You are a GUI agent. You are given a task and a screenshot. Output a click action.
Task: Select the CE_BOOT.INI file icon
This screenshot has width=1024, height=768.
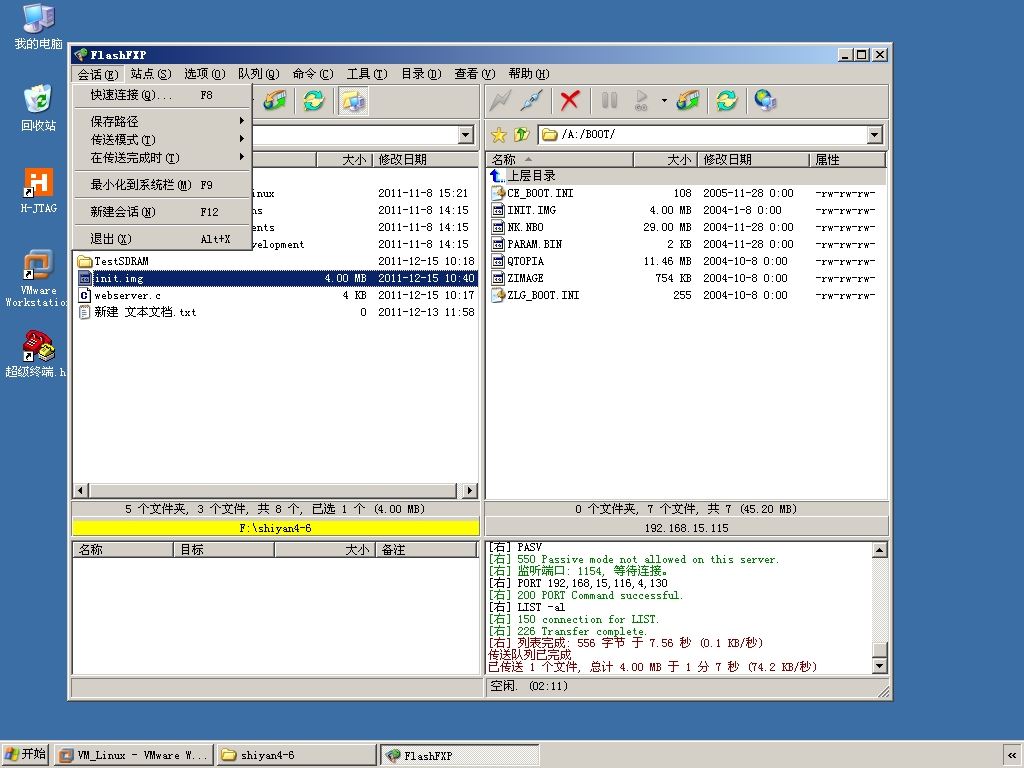pos(498,193)
